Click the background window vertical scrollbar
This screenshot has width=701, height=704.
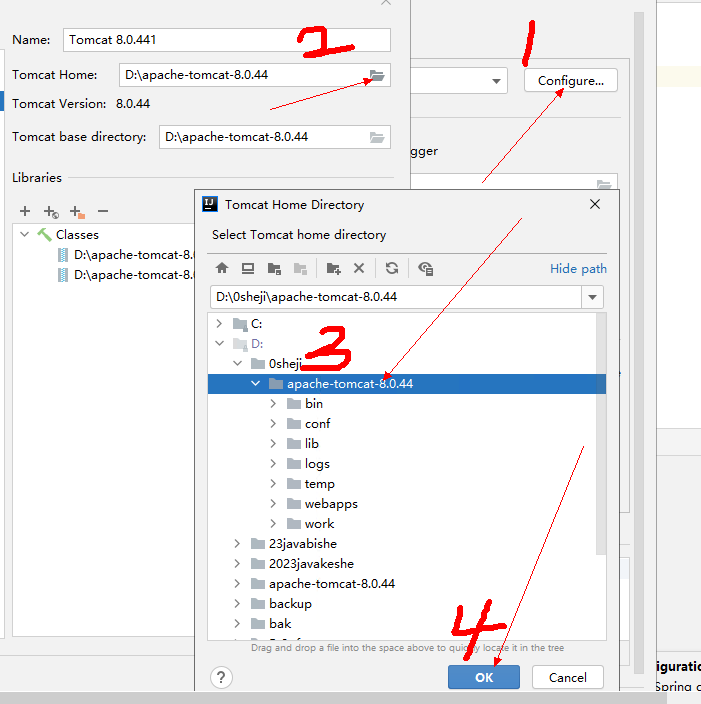(639, 341)
